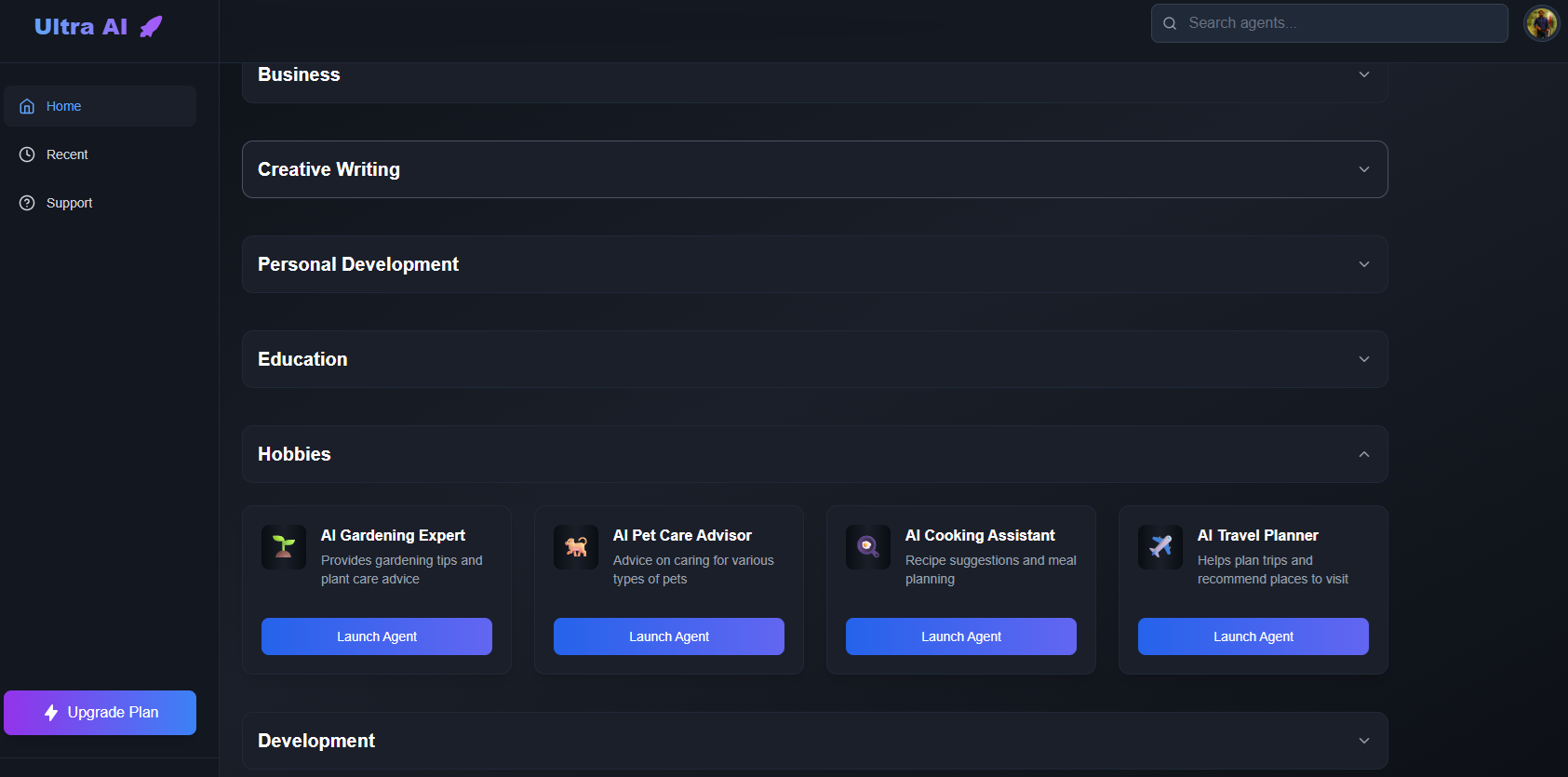Click the AI Pet Care Advisor dog icon
The height and width of the screenshot is (777, 1568).
(x=576, y=547)
